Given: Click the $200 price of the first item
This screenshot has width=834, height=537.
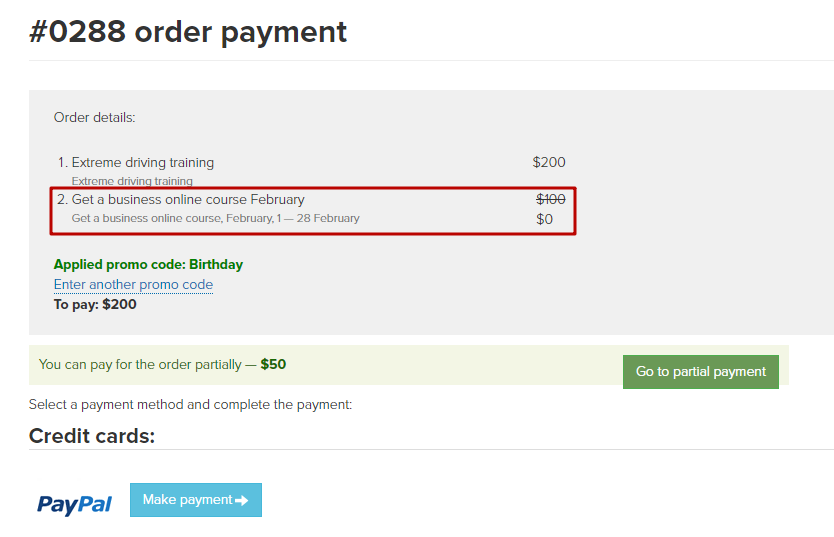Looking at the screenshot, I should point(549,162).
